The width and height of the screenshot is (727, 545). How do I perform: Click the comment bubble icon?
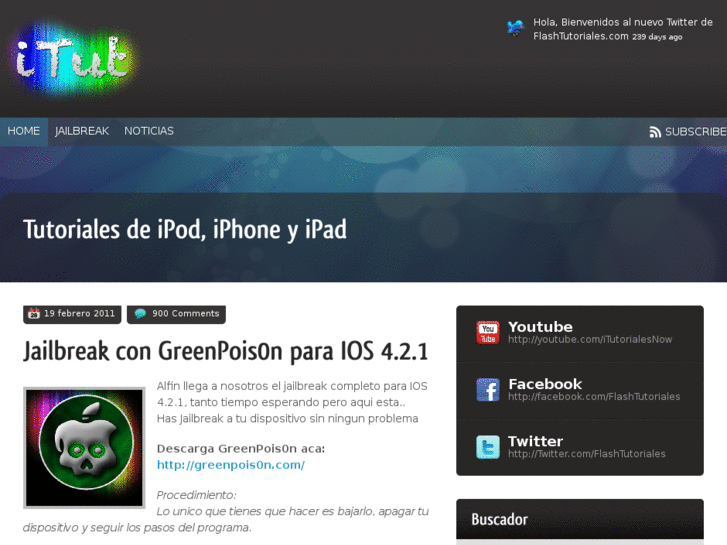140,314
